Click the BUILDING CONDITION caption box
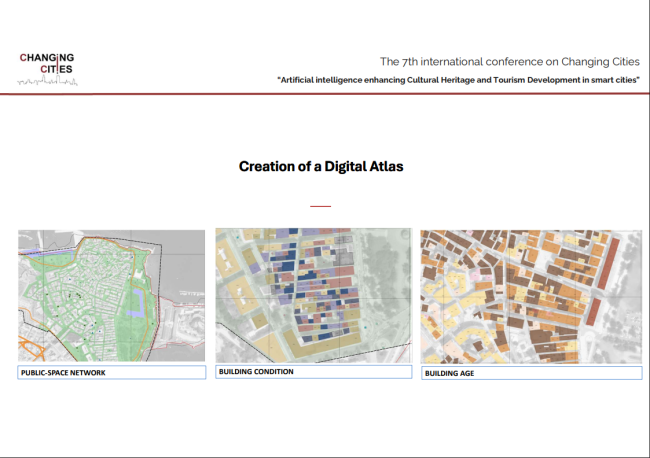The width and height of the screenshot is (650, 458). click(x=314, y=371)
